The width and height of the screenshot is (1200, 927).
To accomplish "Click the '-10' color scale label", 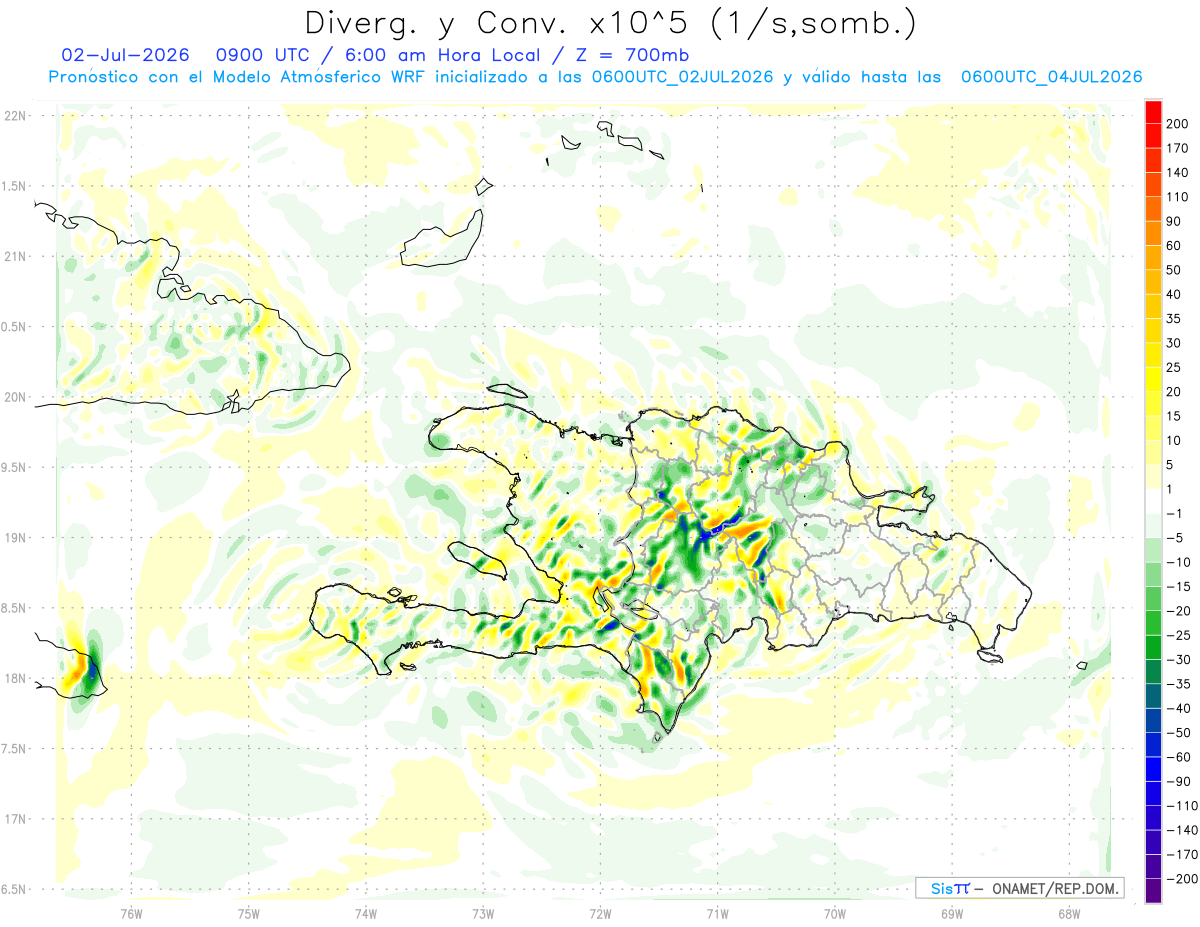I will tap(1179, 562).
